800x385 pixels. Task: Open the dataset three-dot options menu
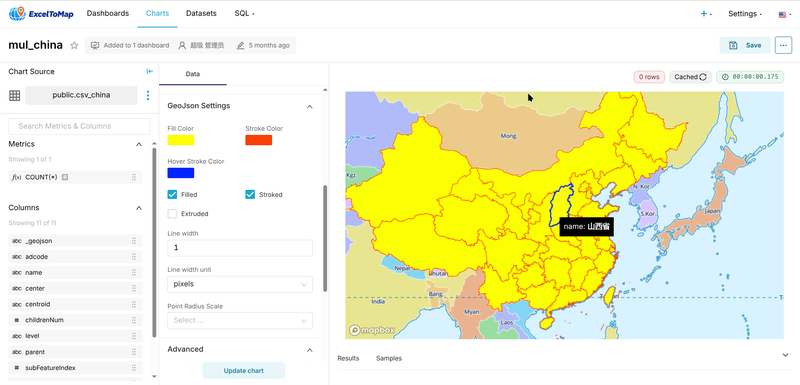point(148,95)
